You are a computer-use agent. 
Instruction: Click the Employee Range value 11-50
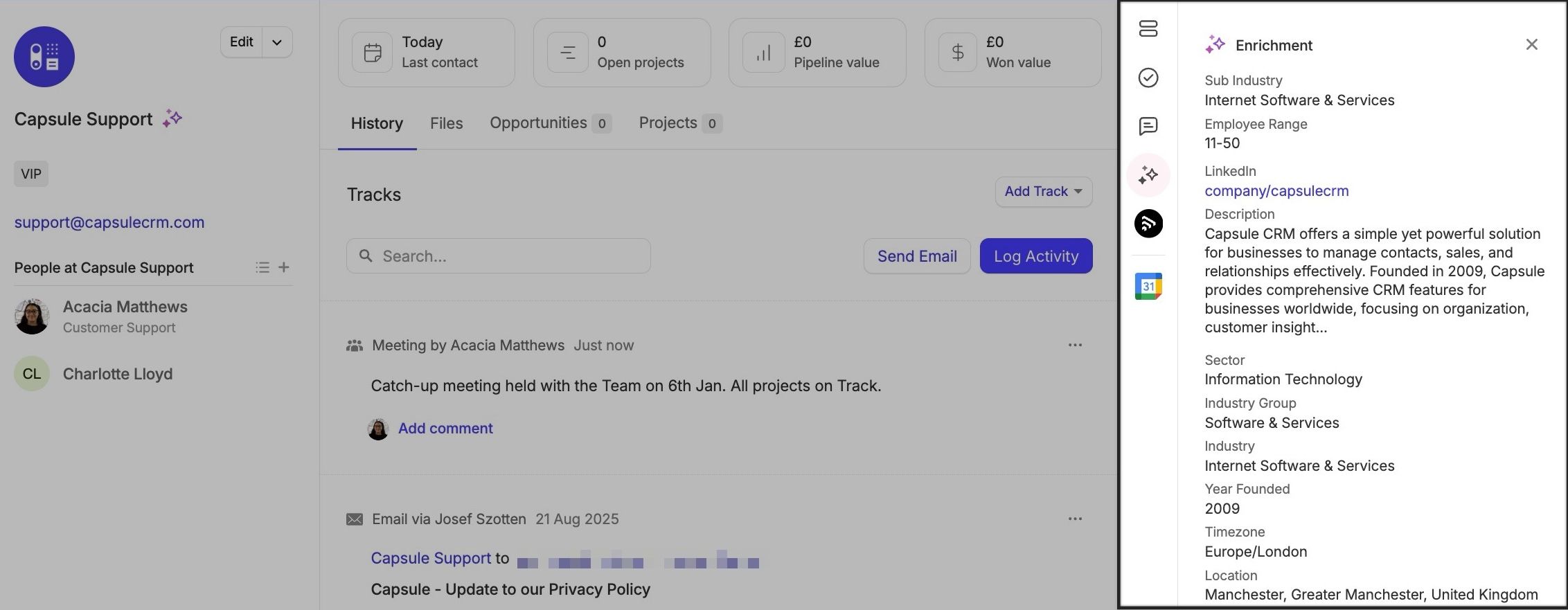tap(1222, 143)
